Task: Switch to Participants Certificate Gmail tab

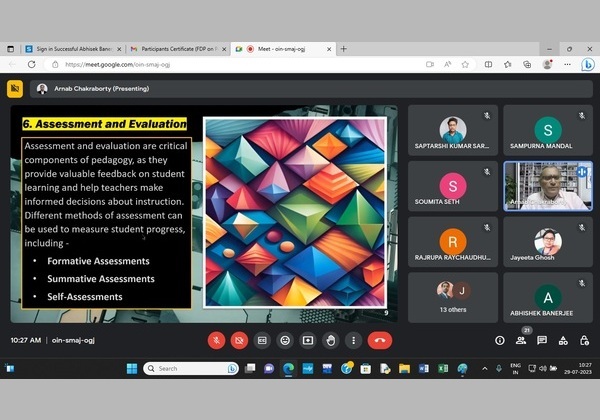Action: point(175,48)
